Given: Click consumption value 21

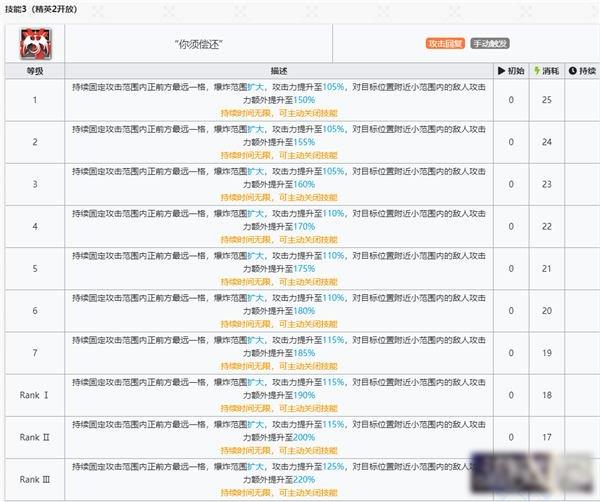Looking at the screenshot, I should 547,269.
